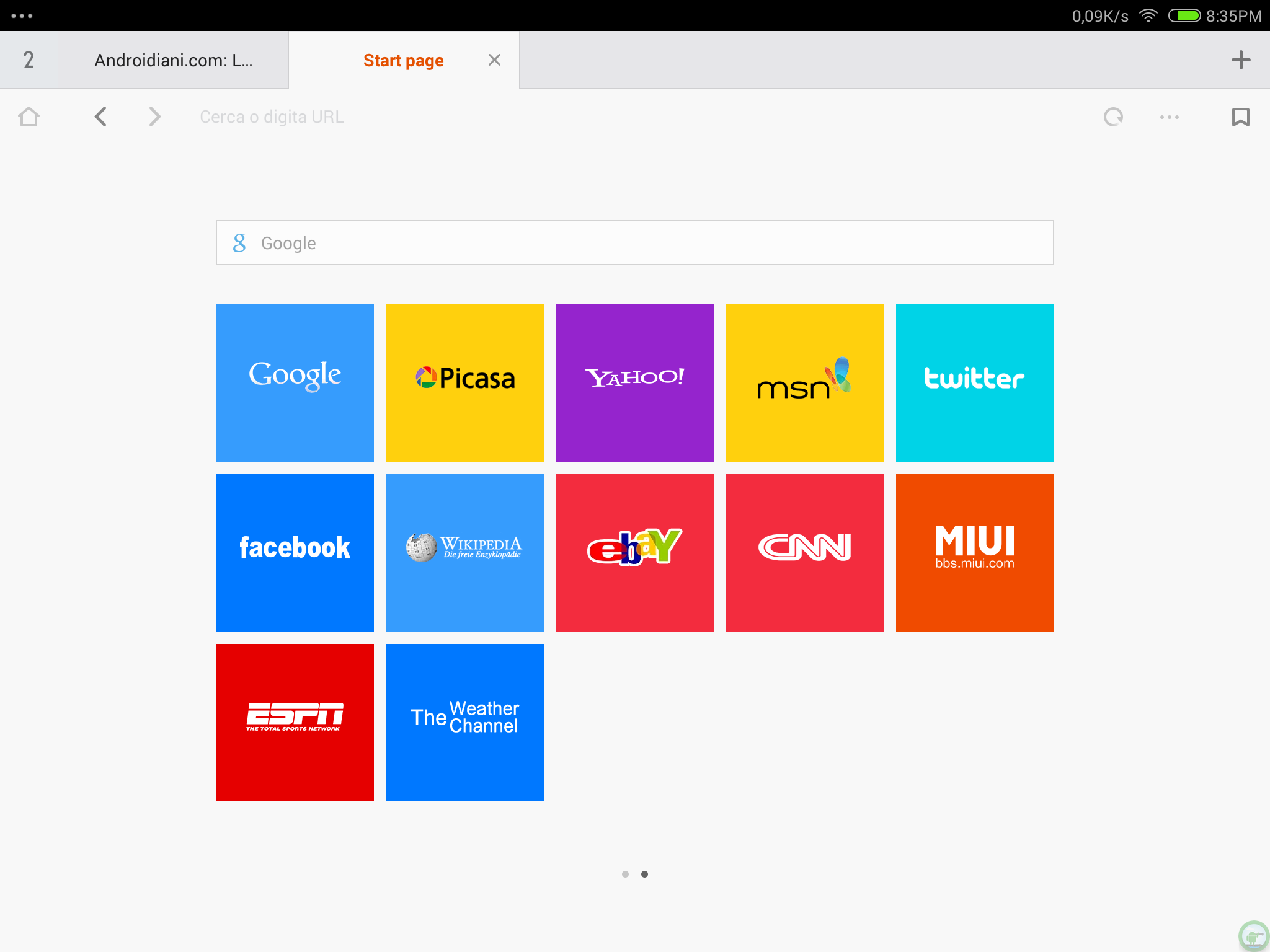Tap the Google search engine icon
The height and width of the screenshot is (952, 1270).
point(239,242)
